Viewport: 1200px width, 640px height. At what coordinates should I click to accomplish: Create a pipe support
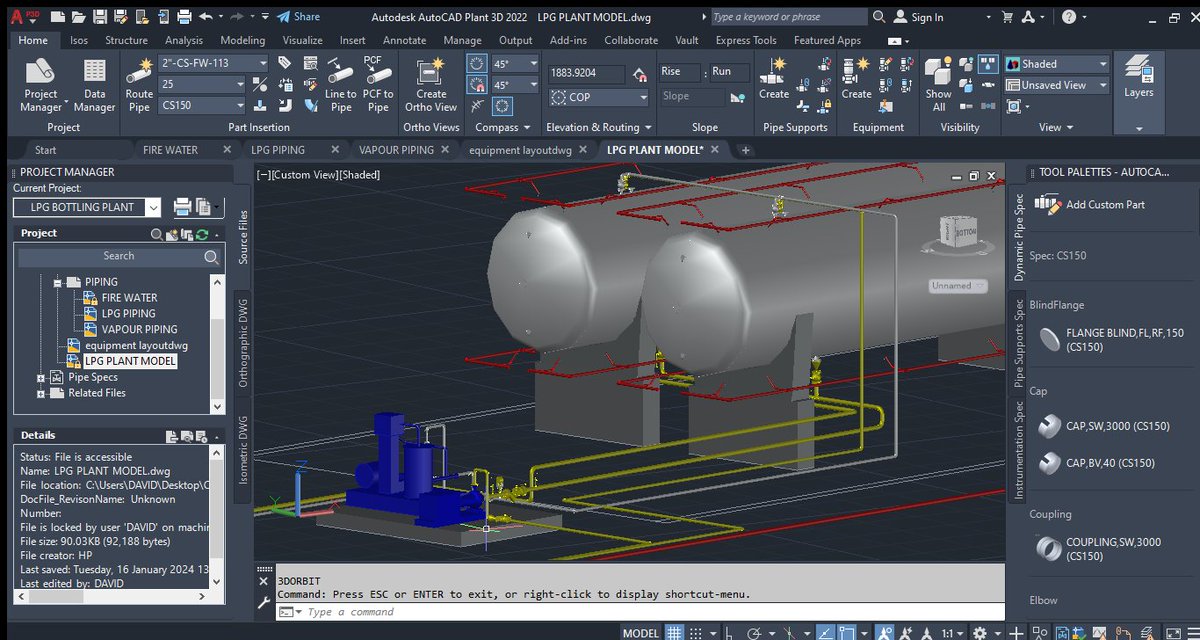point(773,78)
